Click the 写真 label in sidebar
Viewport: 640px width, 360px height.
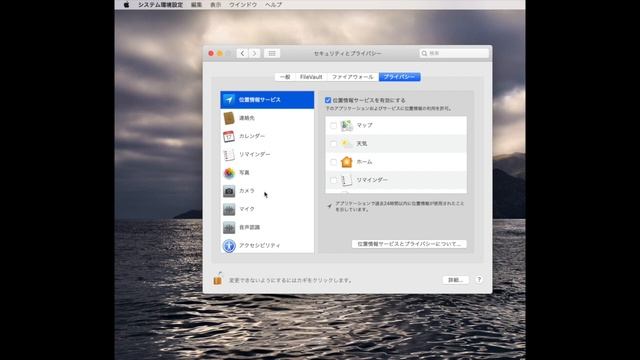(244, 173)
